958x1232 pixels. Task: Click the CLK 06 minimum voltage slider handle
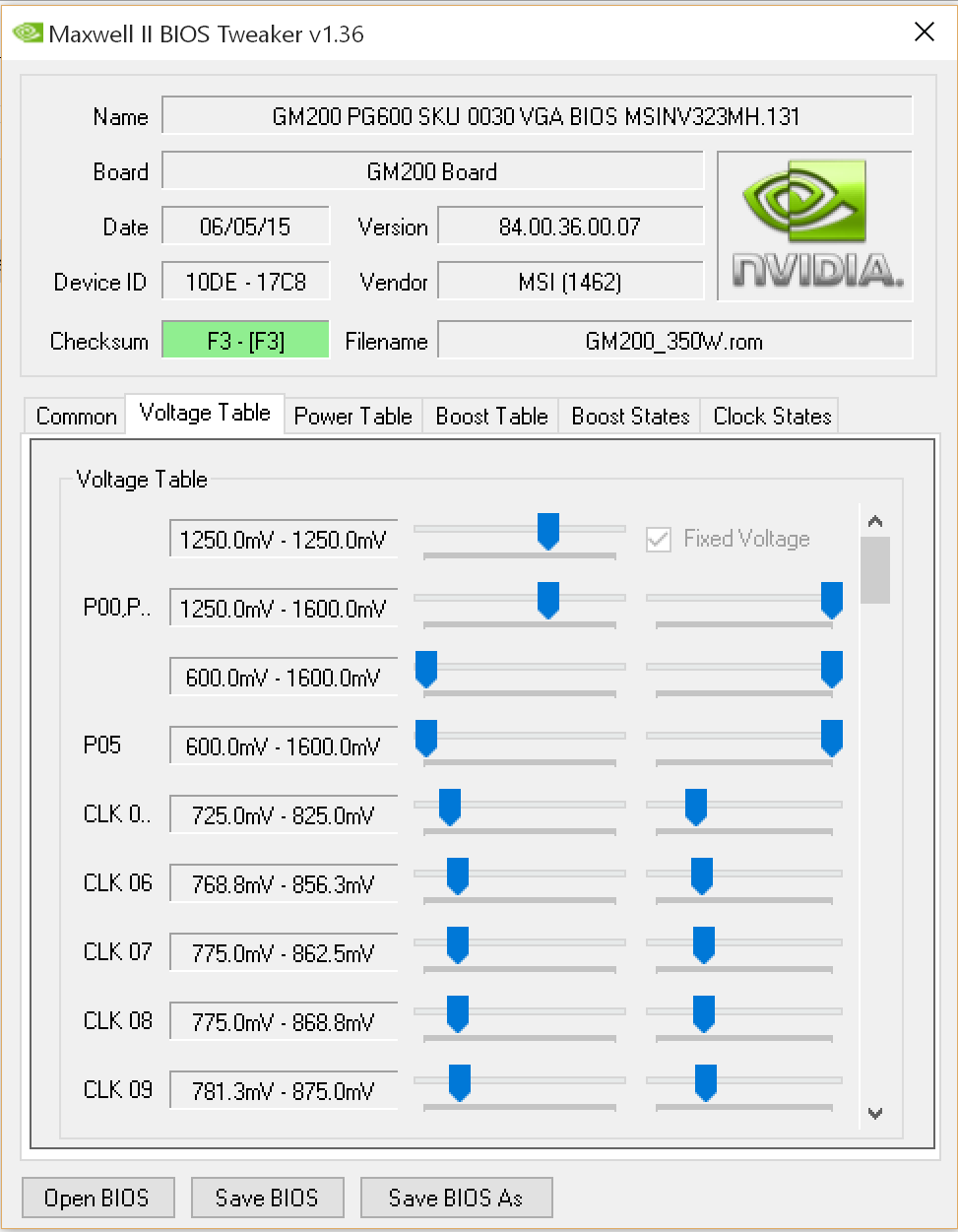coord(457,875)
